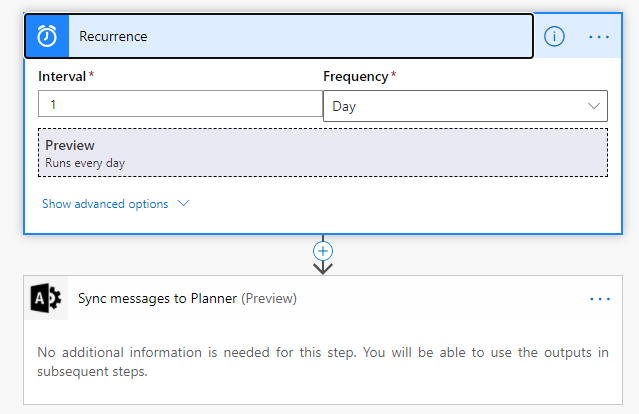This screenshot has width=639, height=414.
Task: Open the Recurrence info icon
Action: click(x=554, y=36)
